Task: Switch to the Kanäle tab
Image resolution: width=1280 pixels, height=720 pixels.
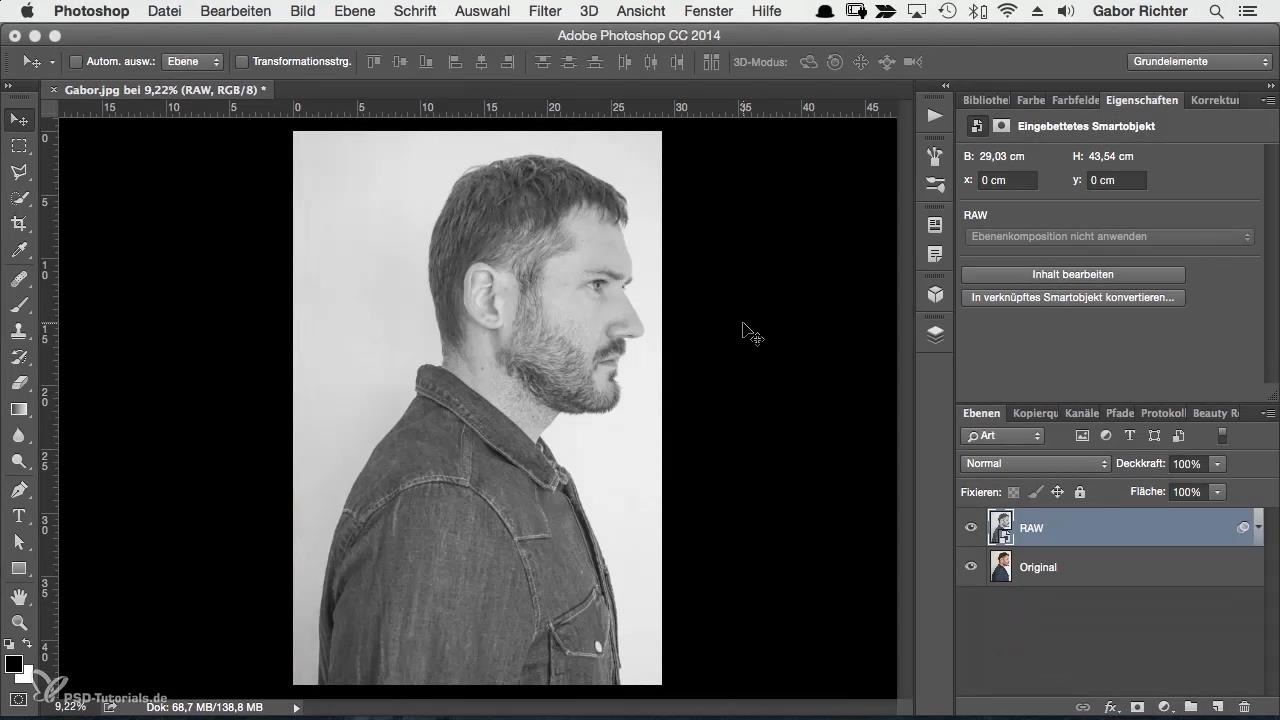Action: click(1081, 413)
